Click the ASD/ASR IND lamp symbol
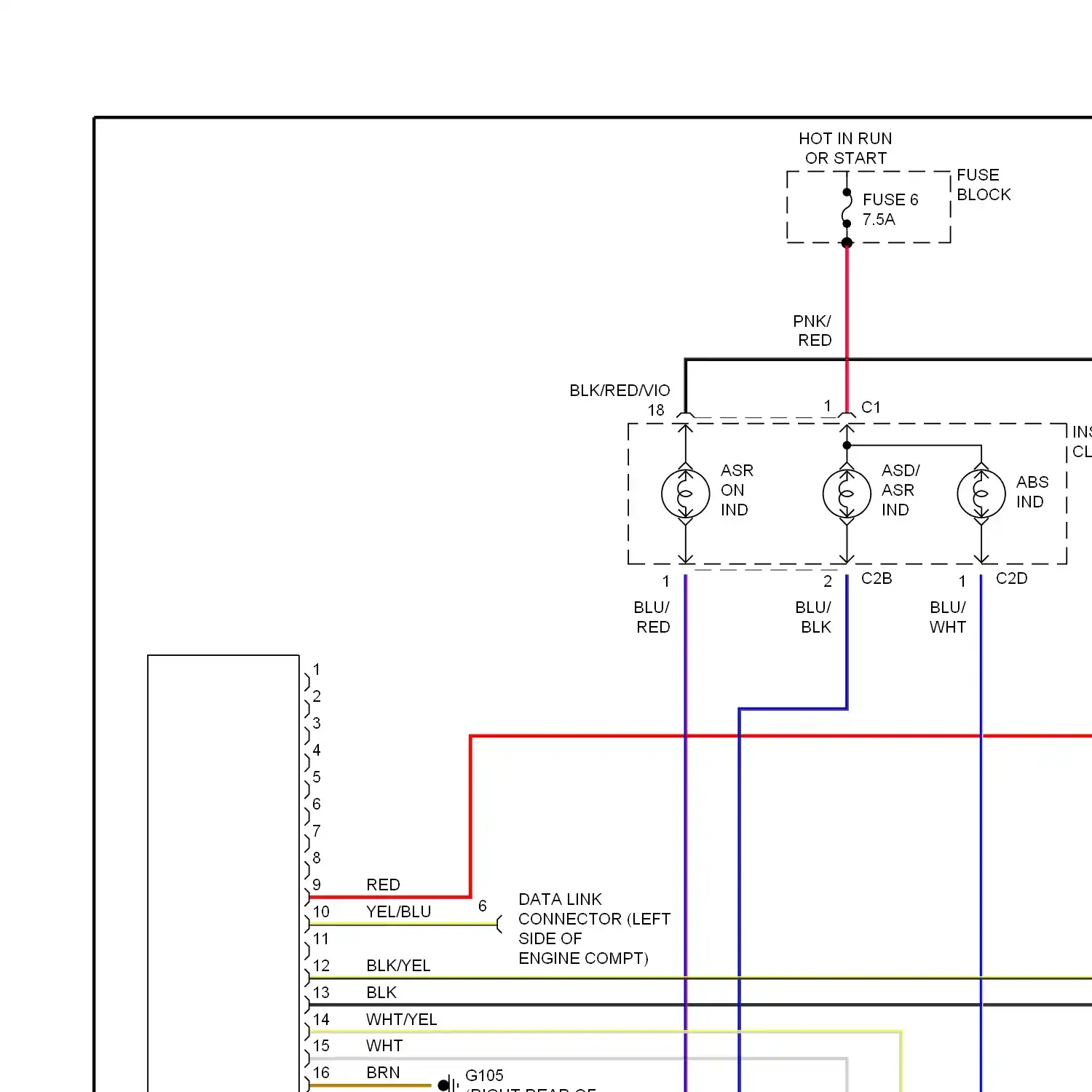This screenshot has height=1092, width=1092. 847,494
